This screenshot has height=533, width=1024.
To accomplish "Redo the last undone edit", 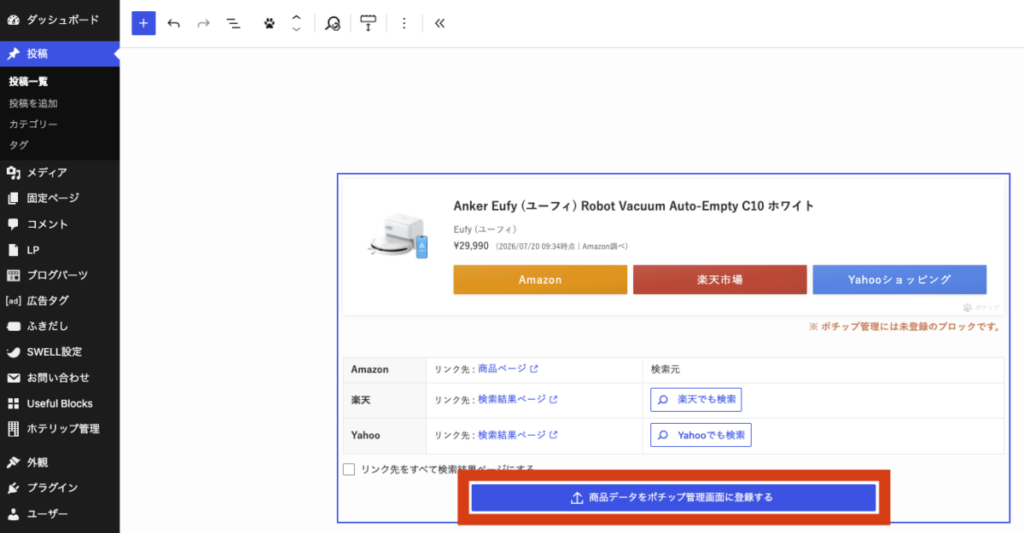I will point(204,24).
